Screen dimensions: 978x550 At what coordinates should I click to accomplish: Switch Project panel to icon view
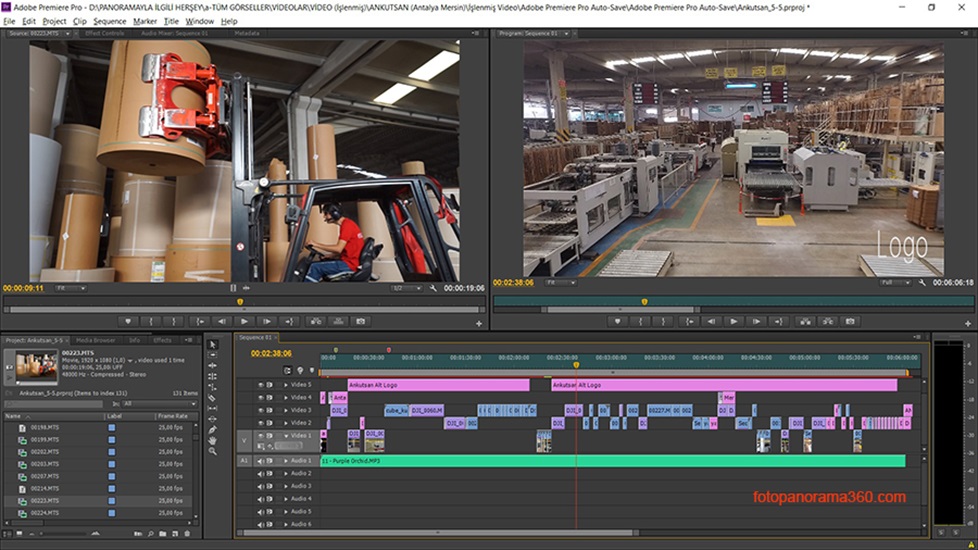(19, 534)
